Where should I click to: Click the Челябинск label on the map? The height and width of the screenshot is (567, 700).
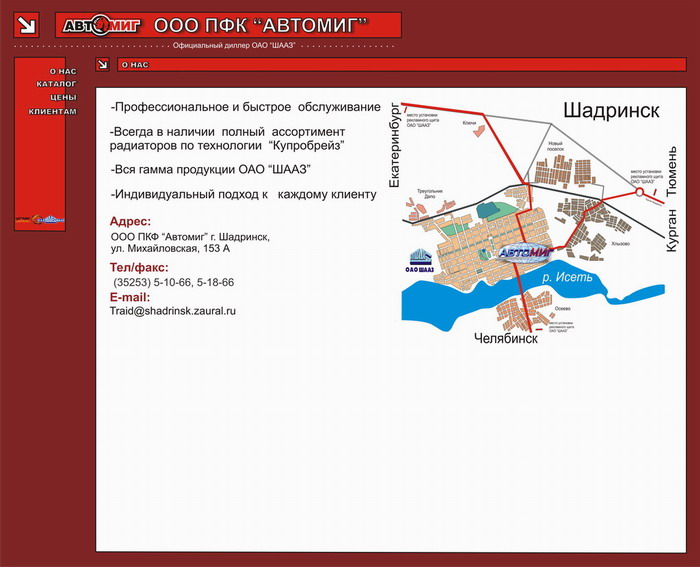tap(506, 338)
